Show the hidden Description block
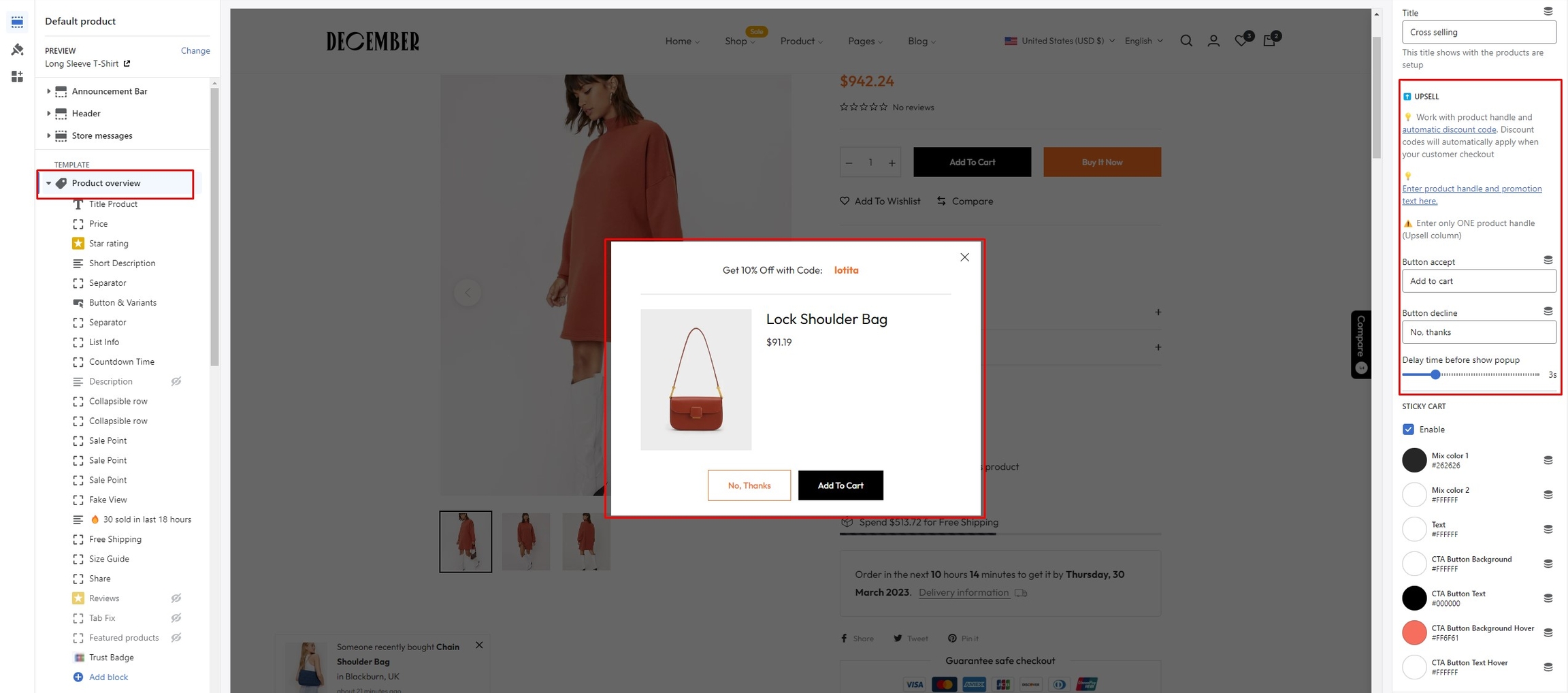The width and height of the screenshot is (1568, 693). pos(176,381)
